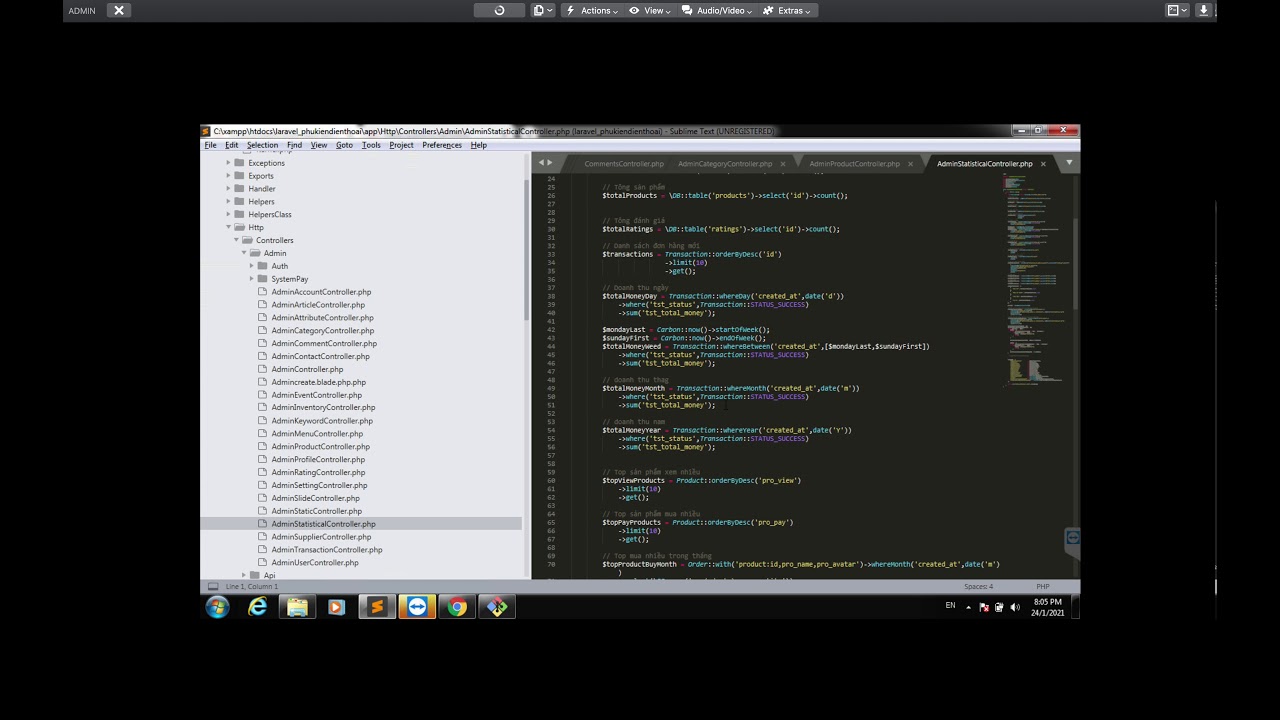Expand the Exceptions folder
The height and width of the screenshot is (720, 1280).
click(x=228, y=163)
